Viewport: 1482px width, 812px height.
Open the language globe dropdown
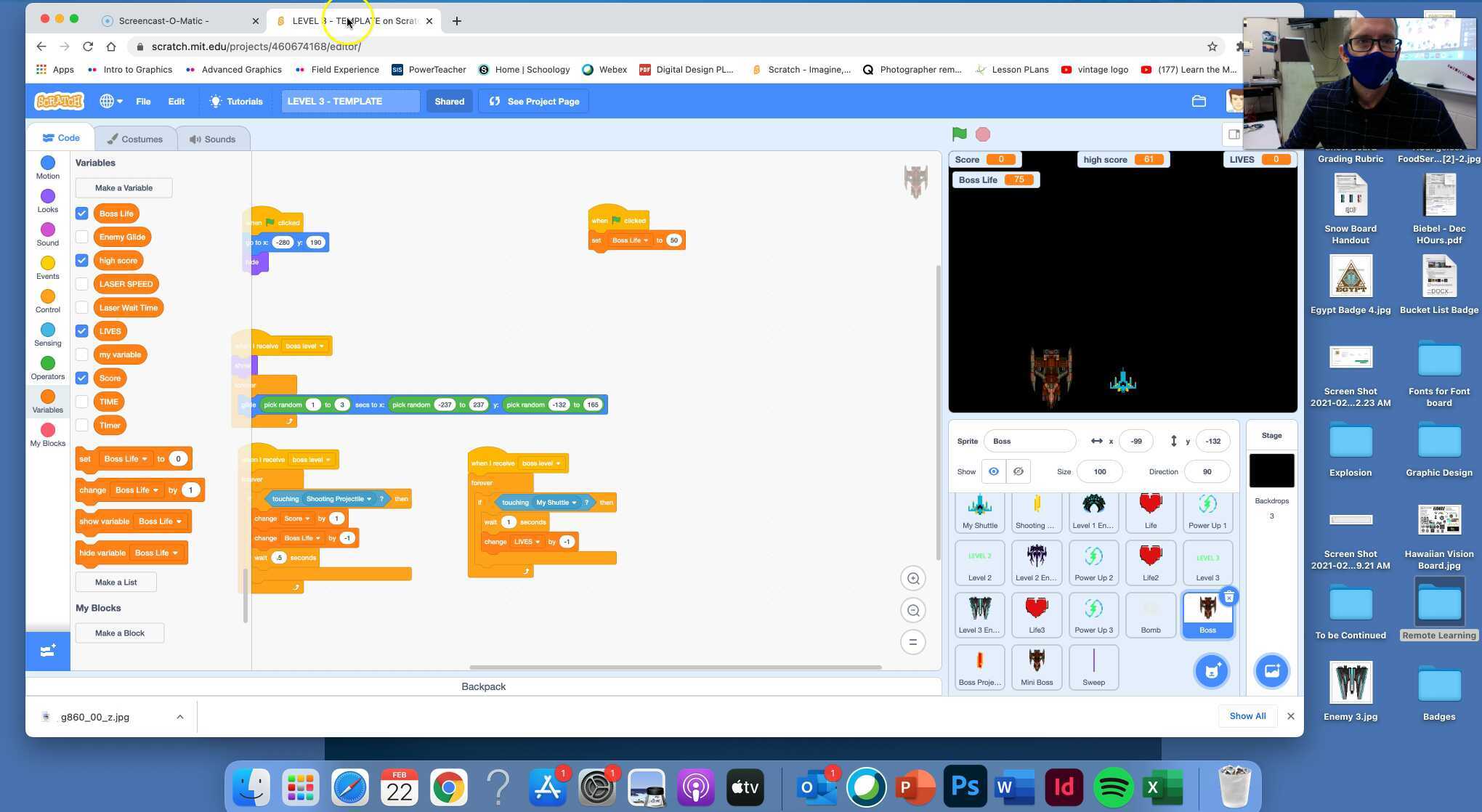pos(111,102)
